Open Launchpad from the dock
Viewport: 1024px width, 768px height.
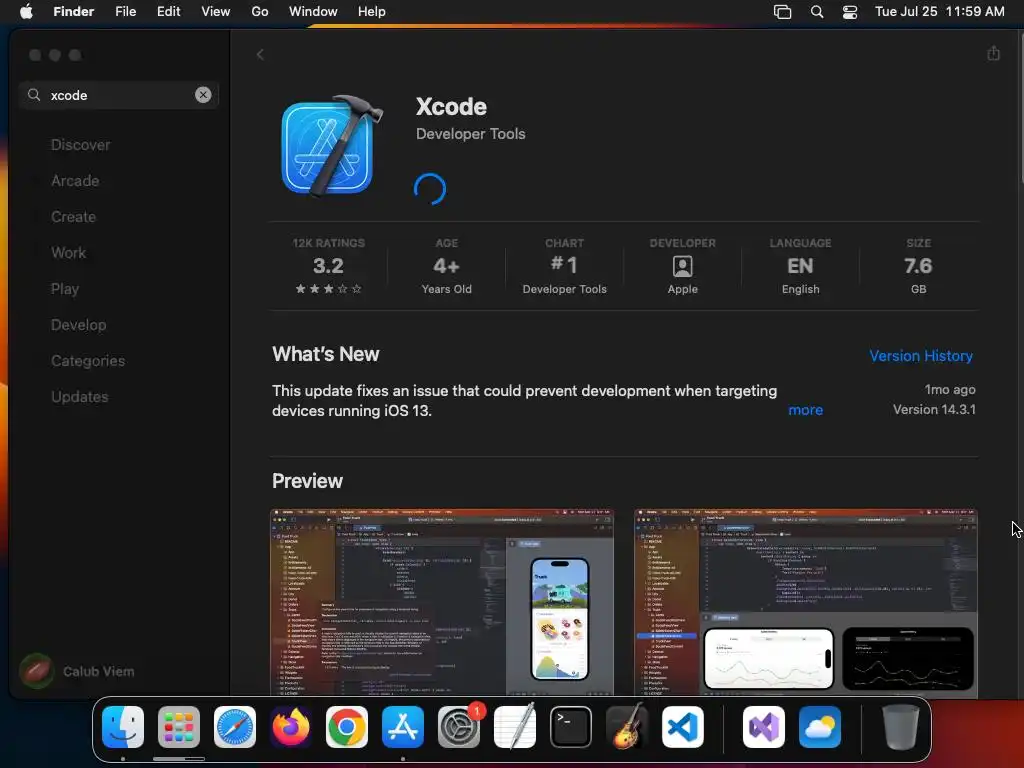[x=179, y=727]
